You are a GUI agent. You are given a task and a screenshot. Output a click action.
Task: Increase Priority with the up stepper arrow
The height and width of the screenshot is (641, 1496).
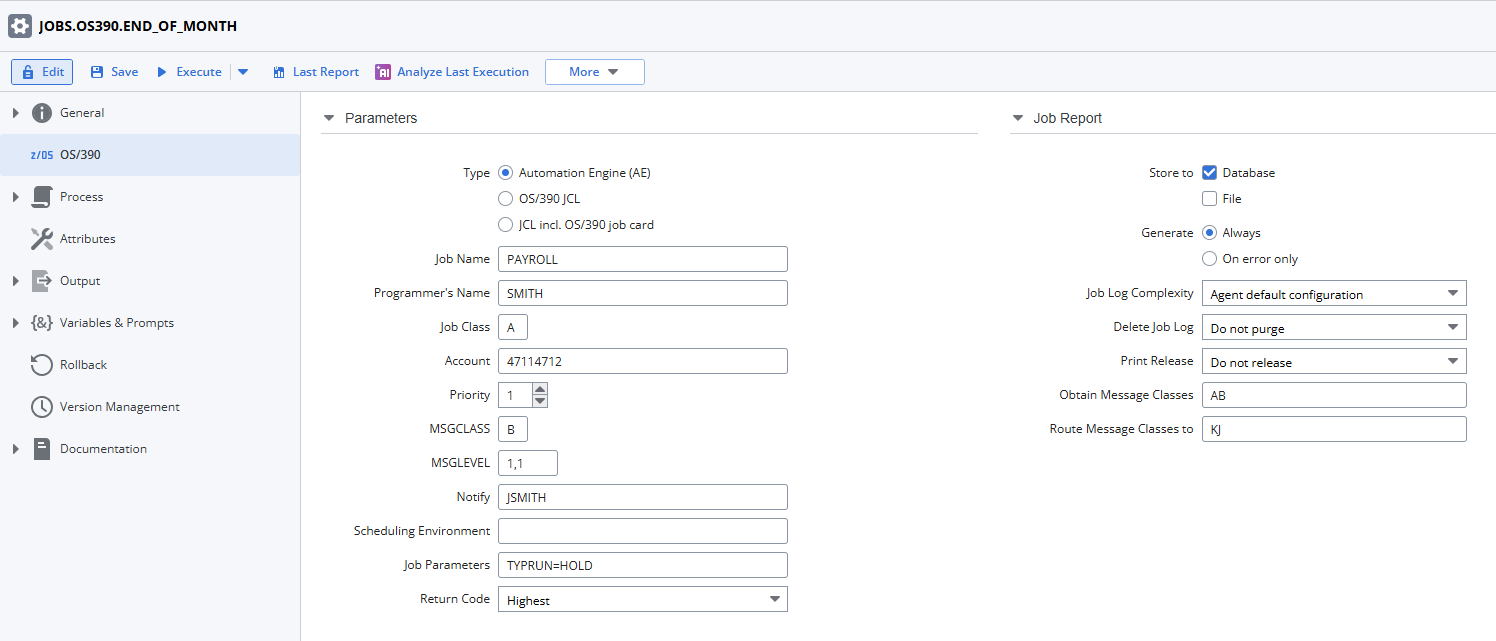pyautogui.click(x=540, y=389)
